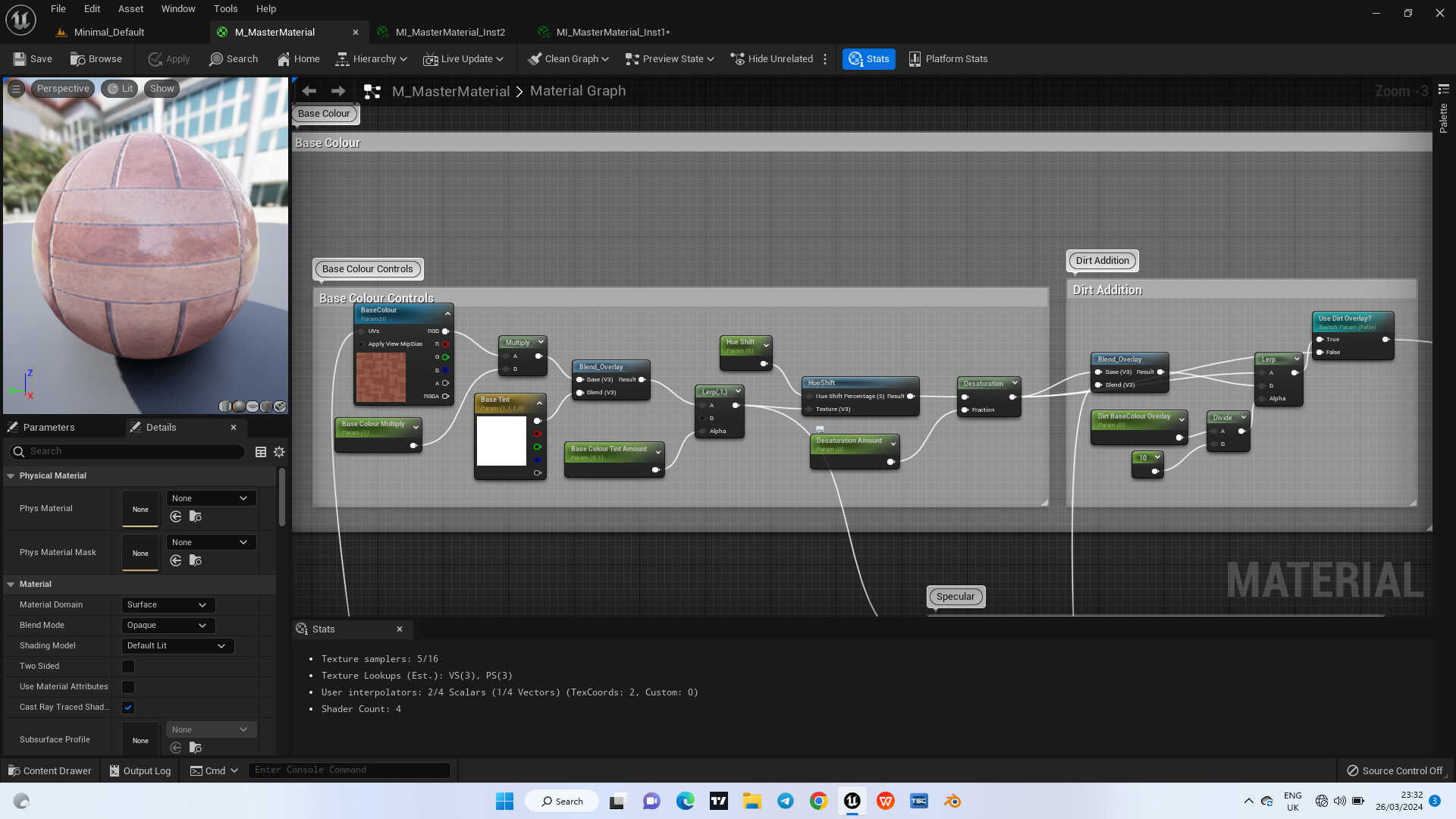The height and width of the screenshot is (819, 1456).
Task: Enable the Two Sided checkbox
Action: pos(127,666)
